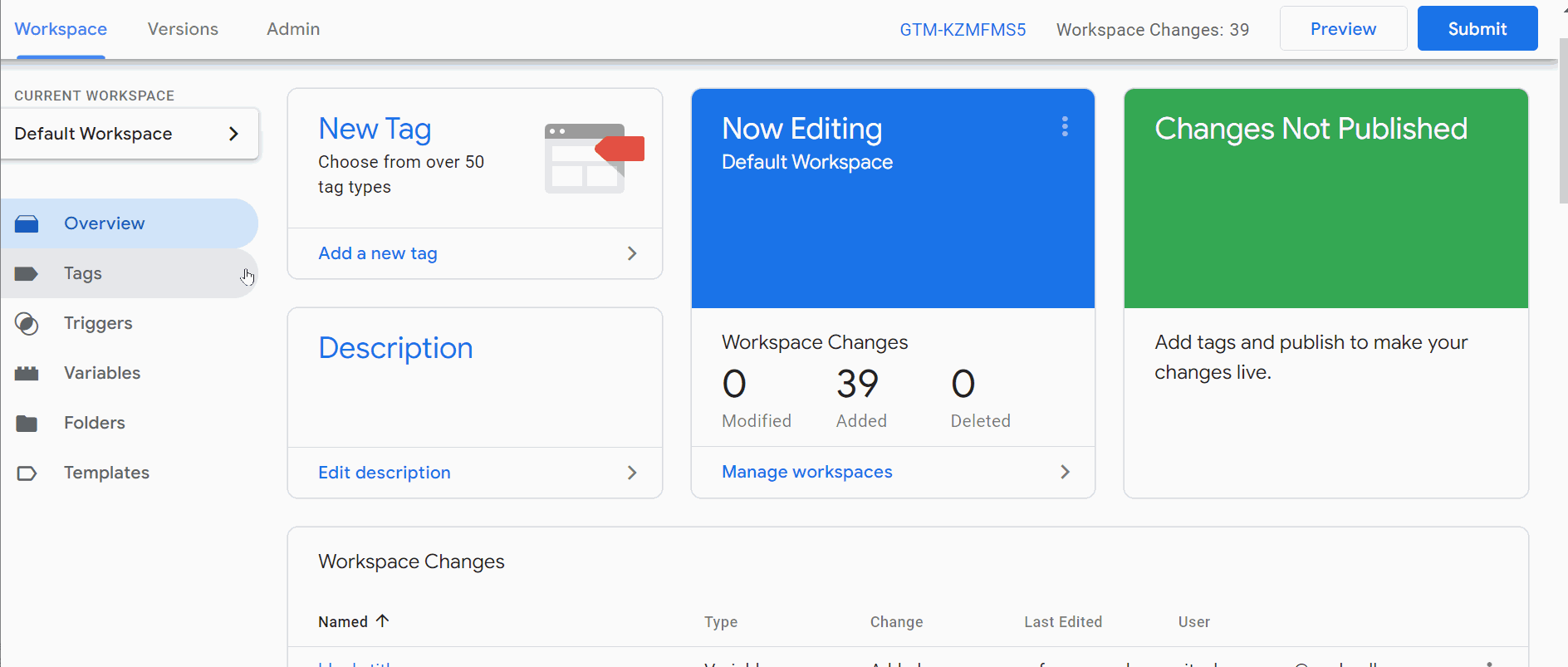Viewport: 1568px width, 667px height.
Task: Click the Modified count label
Action: pyautogui.click(x=757, y=421)
